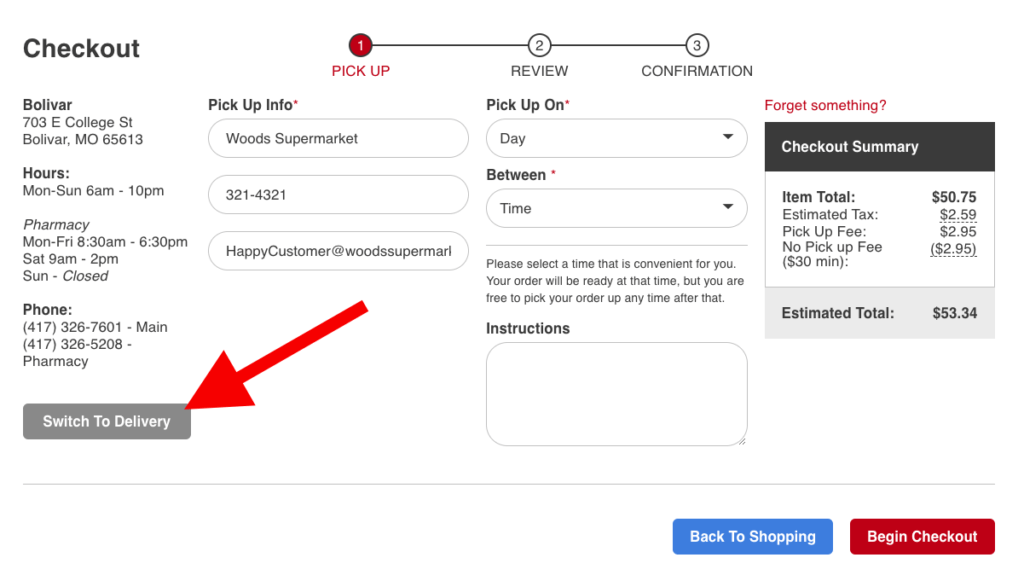Select the Between time field
This screenshot has height=575, width=1024.
click(616, 208)
